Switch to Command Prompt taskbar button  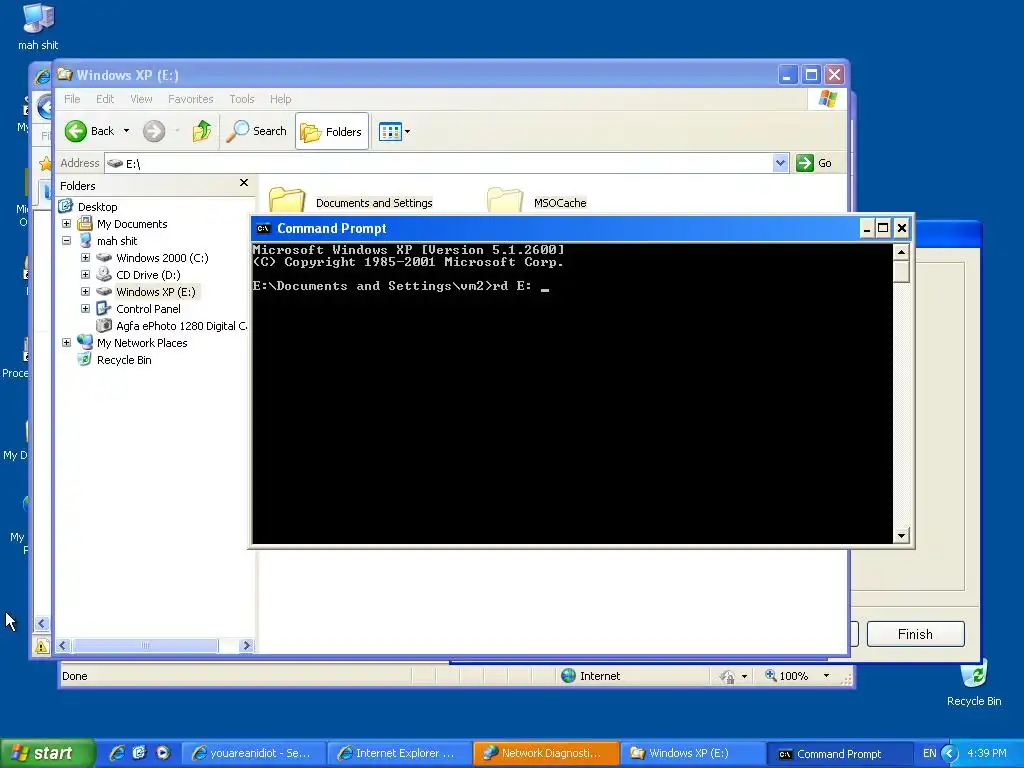click(x=837, y=754)
